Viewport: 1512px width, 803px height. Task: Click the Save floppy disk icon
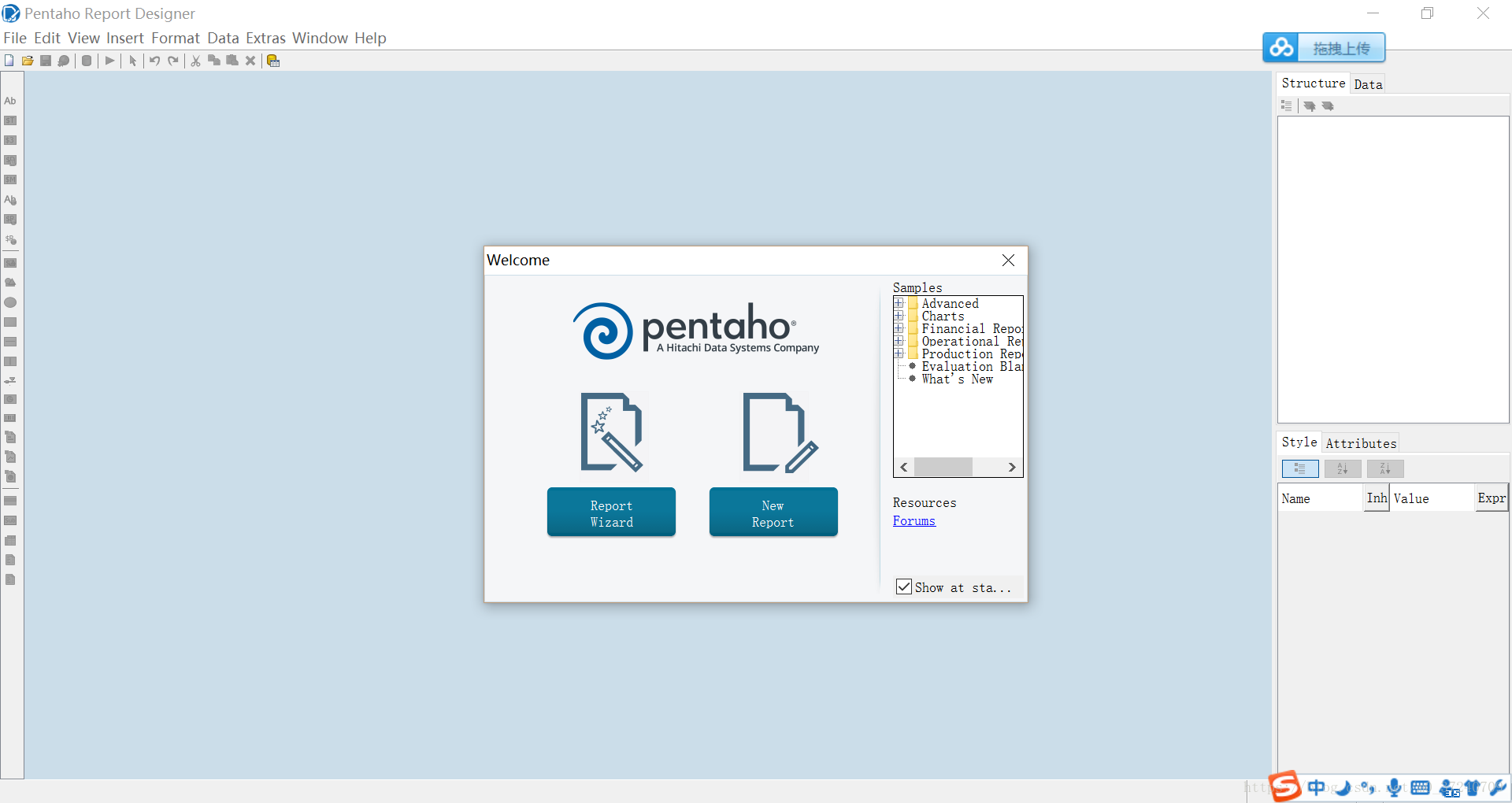(x=46, y=61)
